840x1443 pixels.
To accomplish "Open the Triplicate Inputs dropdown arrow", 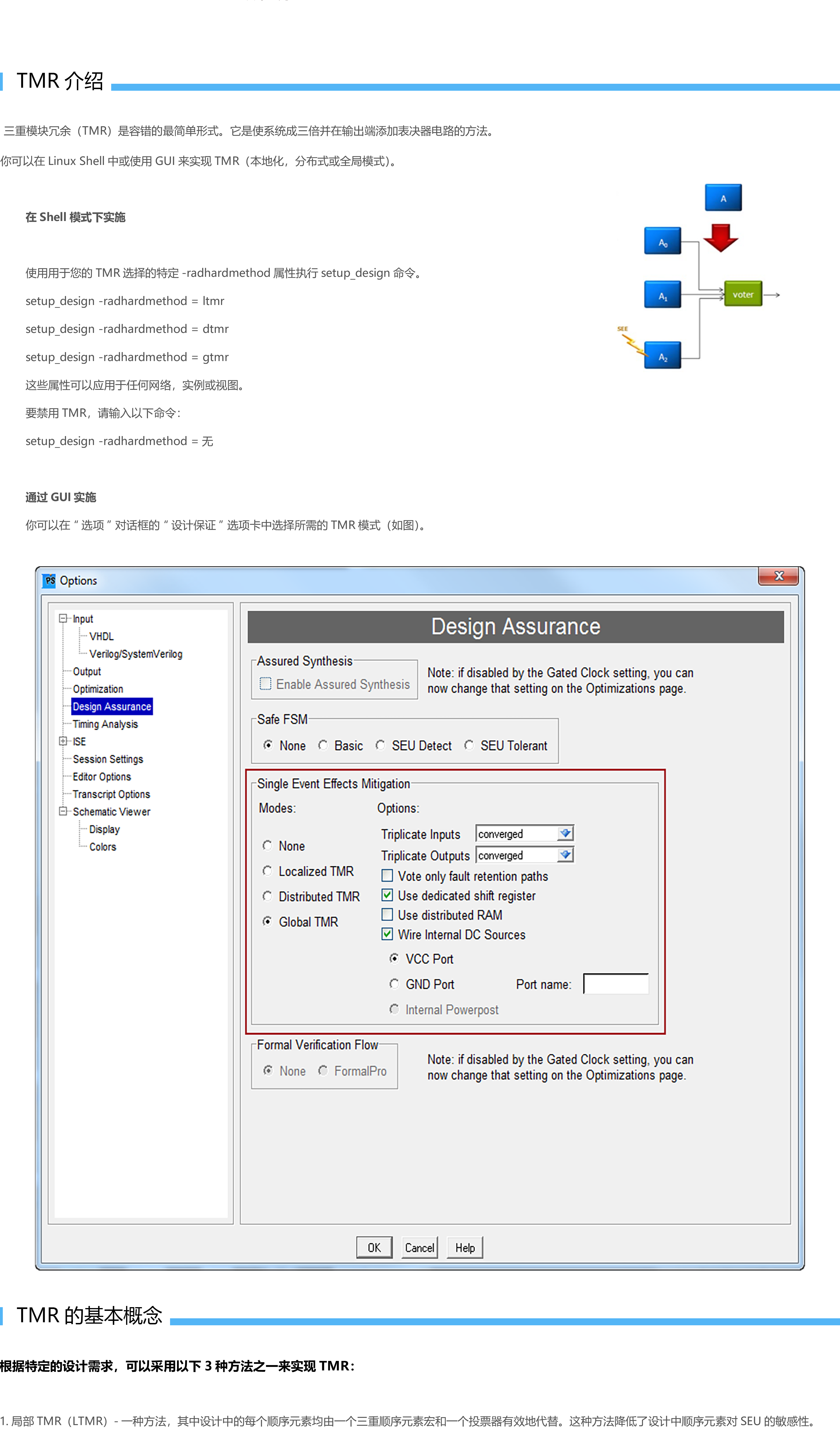I will coord(565,833).
